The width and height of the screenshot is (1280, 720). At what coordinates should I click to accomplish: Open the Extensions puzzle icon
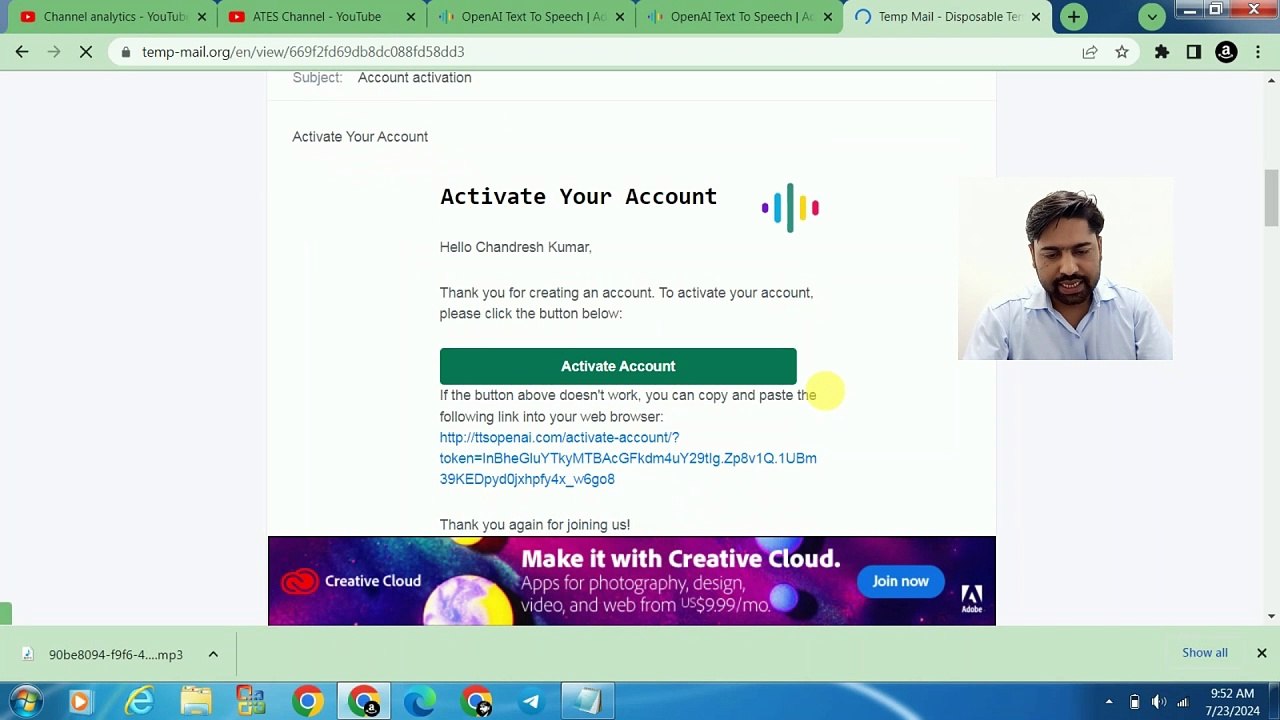[x=1162, y=51]
